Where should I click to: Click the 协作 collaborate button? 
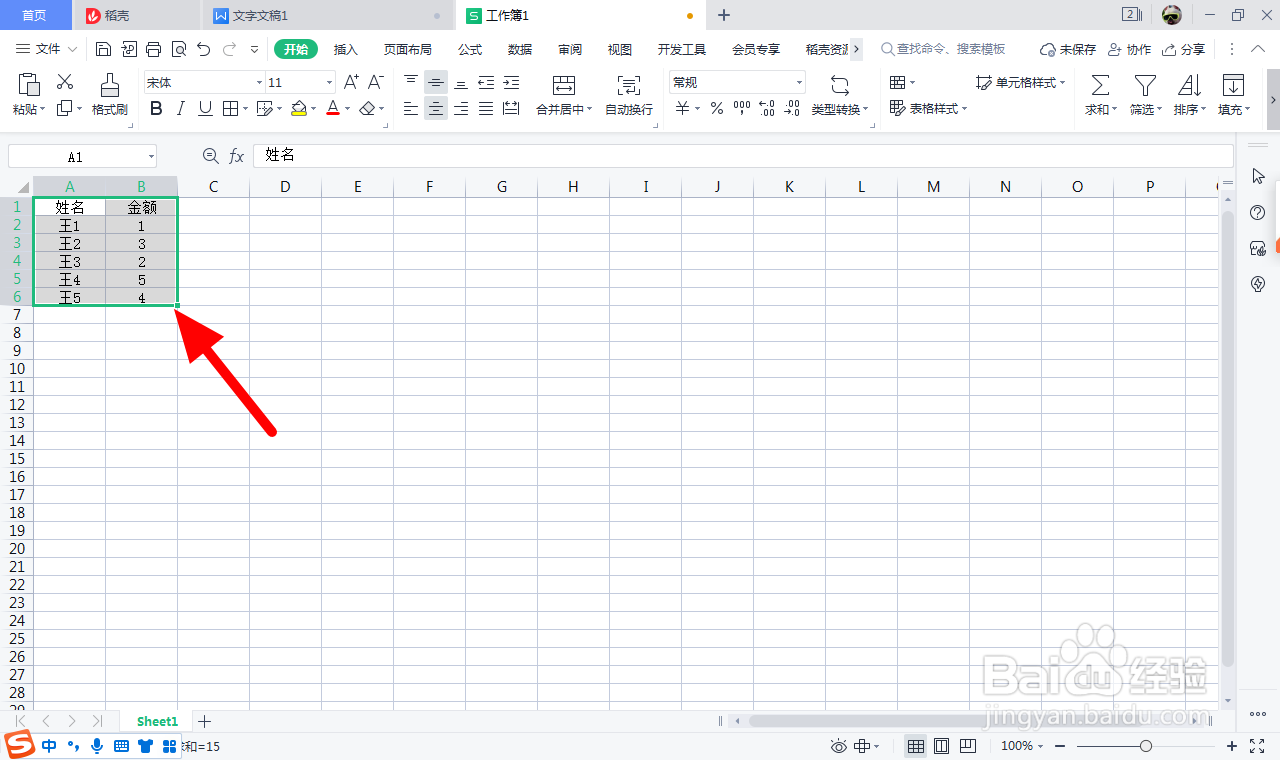tap(1129, 49)
